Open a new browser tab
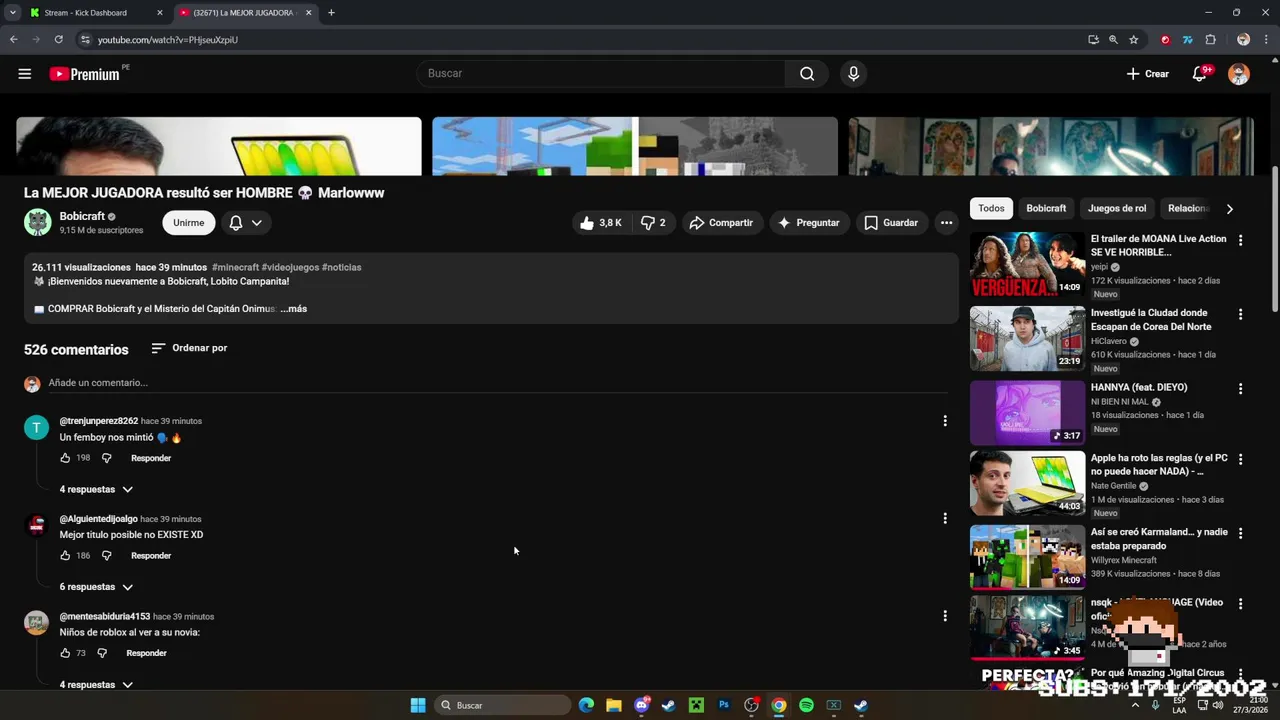This screenshot has height=720, width=1280. point(331,13)
